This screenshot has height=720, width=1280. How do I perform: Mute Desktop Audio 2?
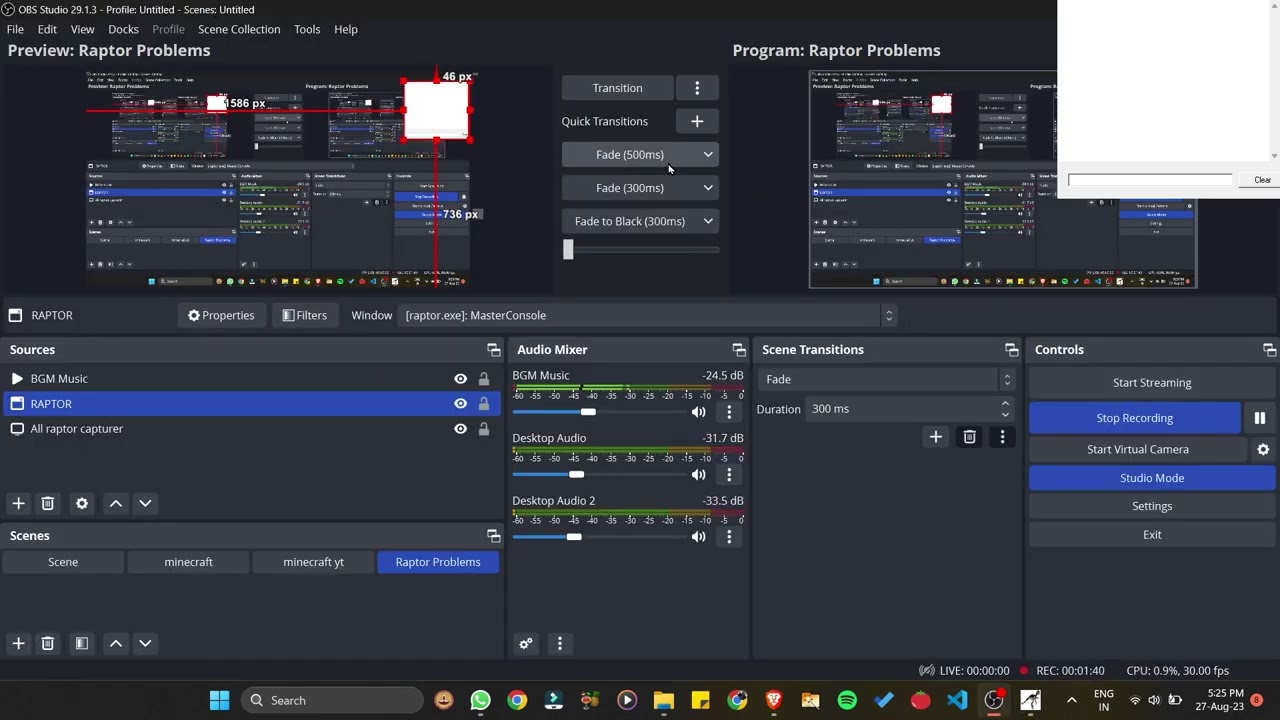(x=698, y=537)
